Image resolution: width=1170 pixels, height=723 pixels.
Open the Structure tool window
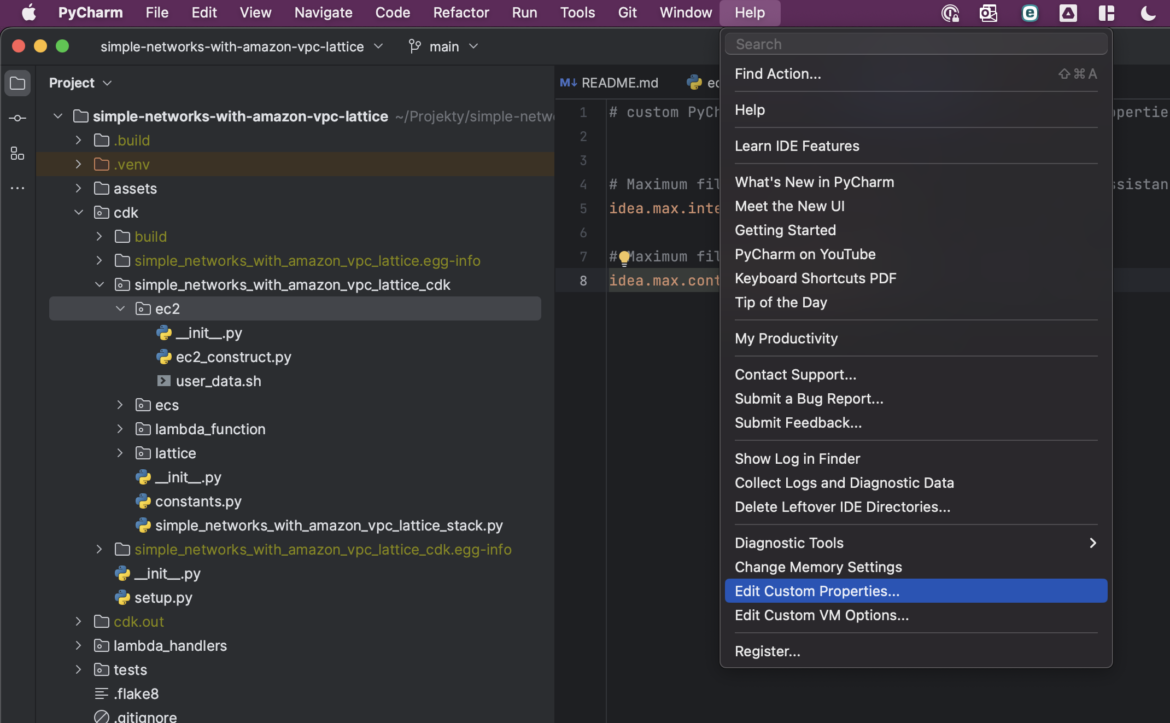pyautogui.click(x=17, y=153)
